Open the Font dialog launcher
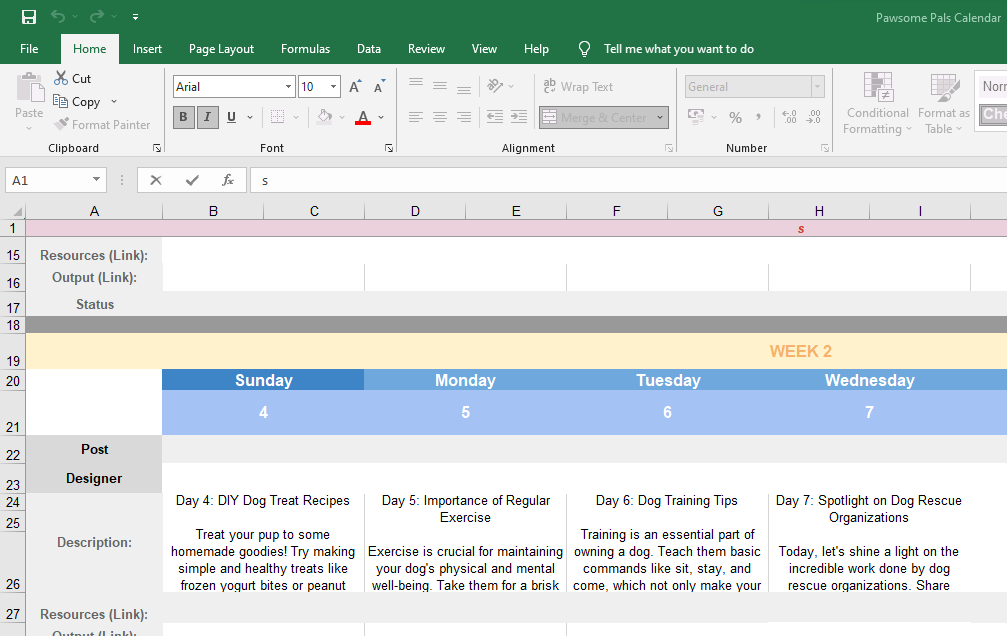This screenshot has height=636, width=1007. pyautogui.click(x=389, y=148)
